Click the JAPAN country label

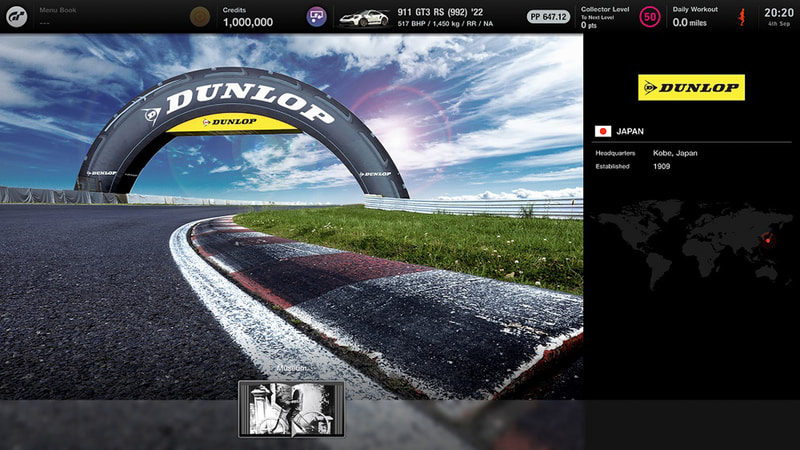coord(630,131)
